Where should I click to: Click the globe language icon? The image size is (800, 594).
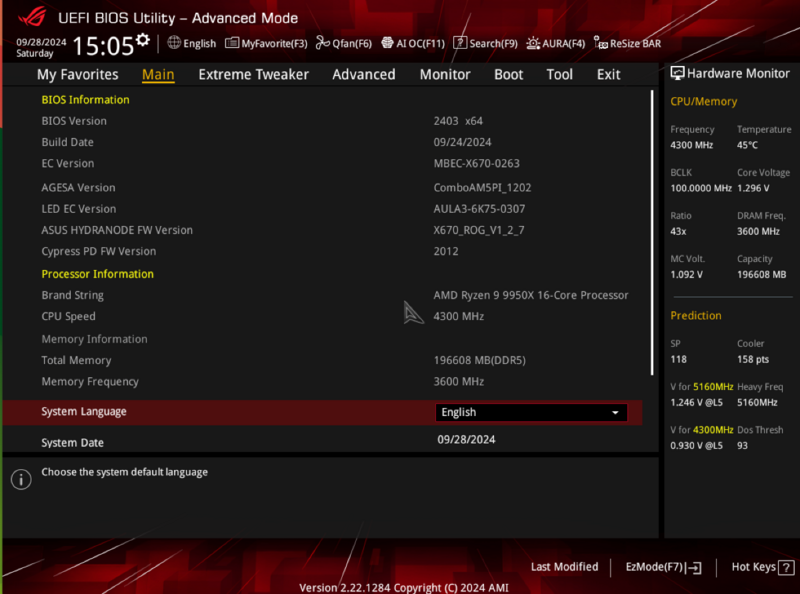pyautogui.click(x=174, y=43)
